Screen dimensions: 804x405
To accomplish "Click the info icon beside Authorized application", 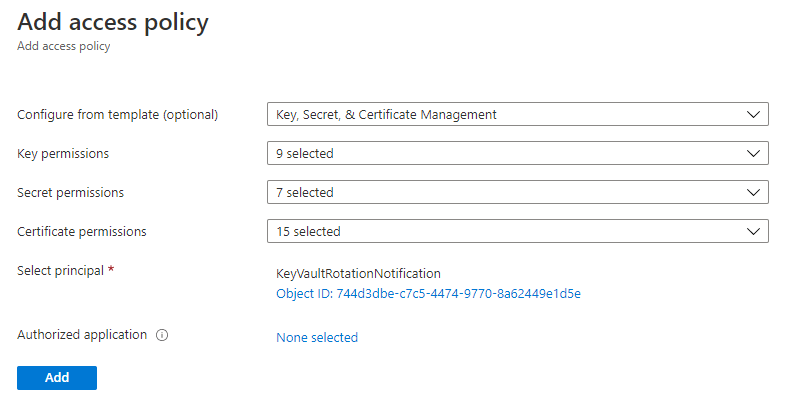I will tap(162, 336).
